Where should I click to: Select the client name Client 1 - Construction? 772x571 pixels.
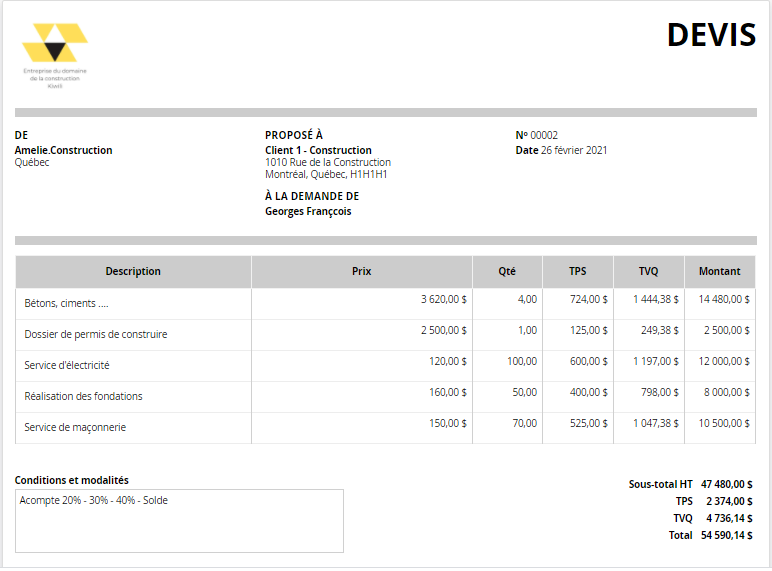[x=318, y=150]
